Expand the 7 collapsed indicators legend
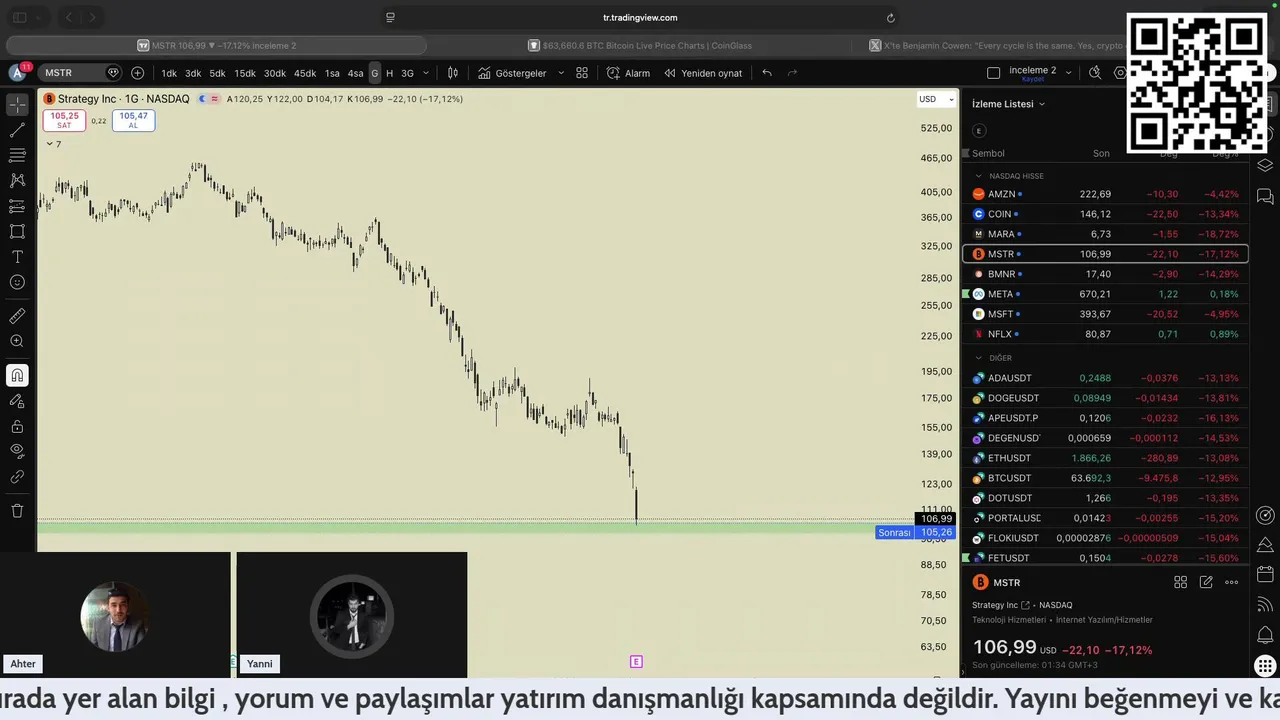The image size is (1280, 720). coord(53,144)
